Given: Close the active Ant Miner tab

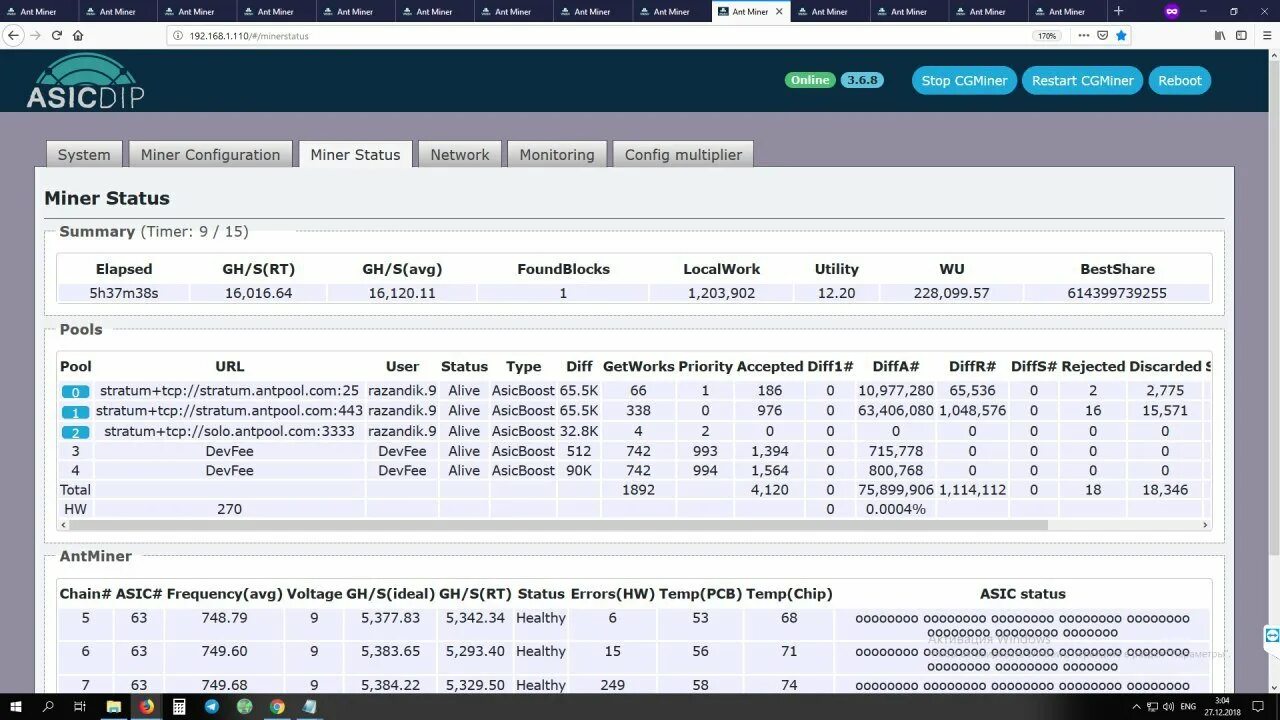Looking at the screenshot, I should [781, 12].
